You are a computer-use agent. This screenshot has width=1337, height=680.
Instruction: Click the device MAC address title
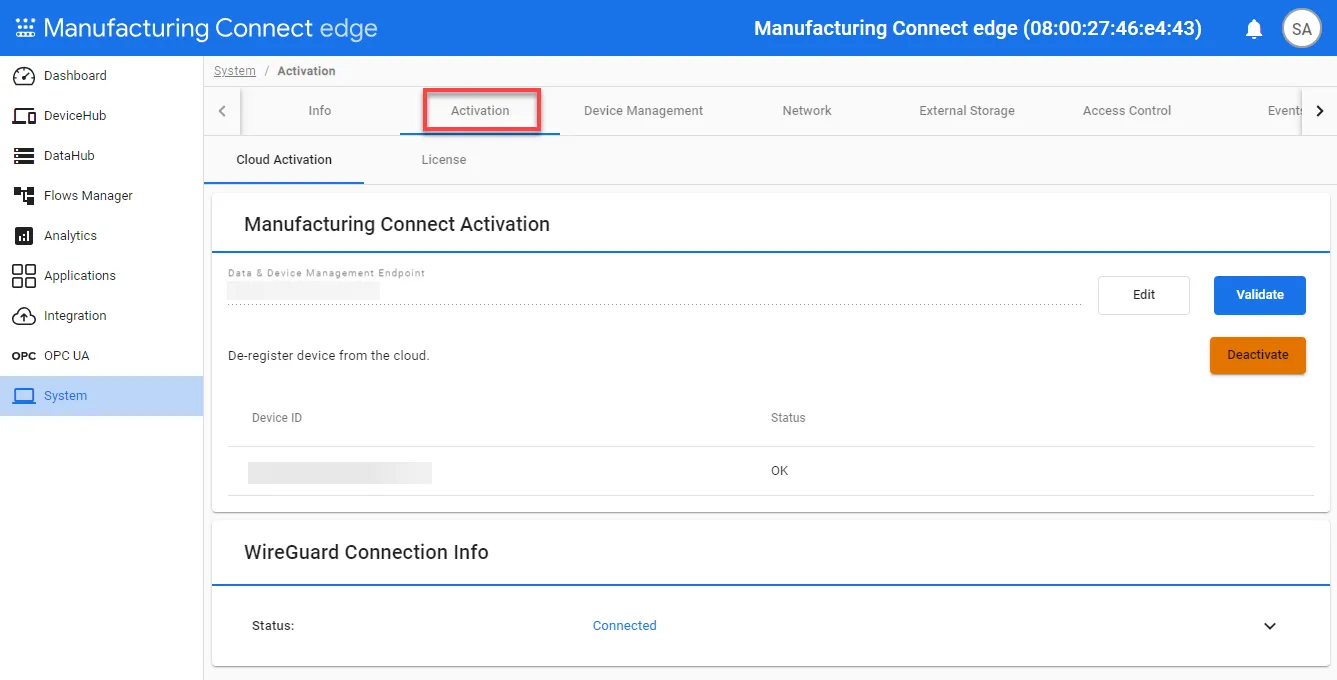(978, 28)
